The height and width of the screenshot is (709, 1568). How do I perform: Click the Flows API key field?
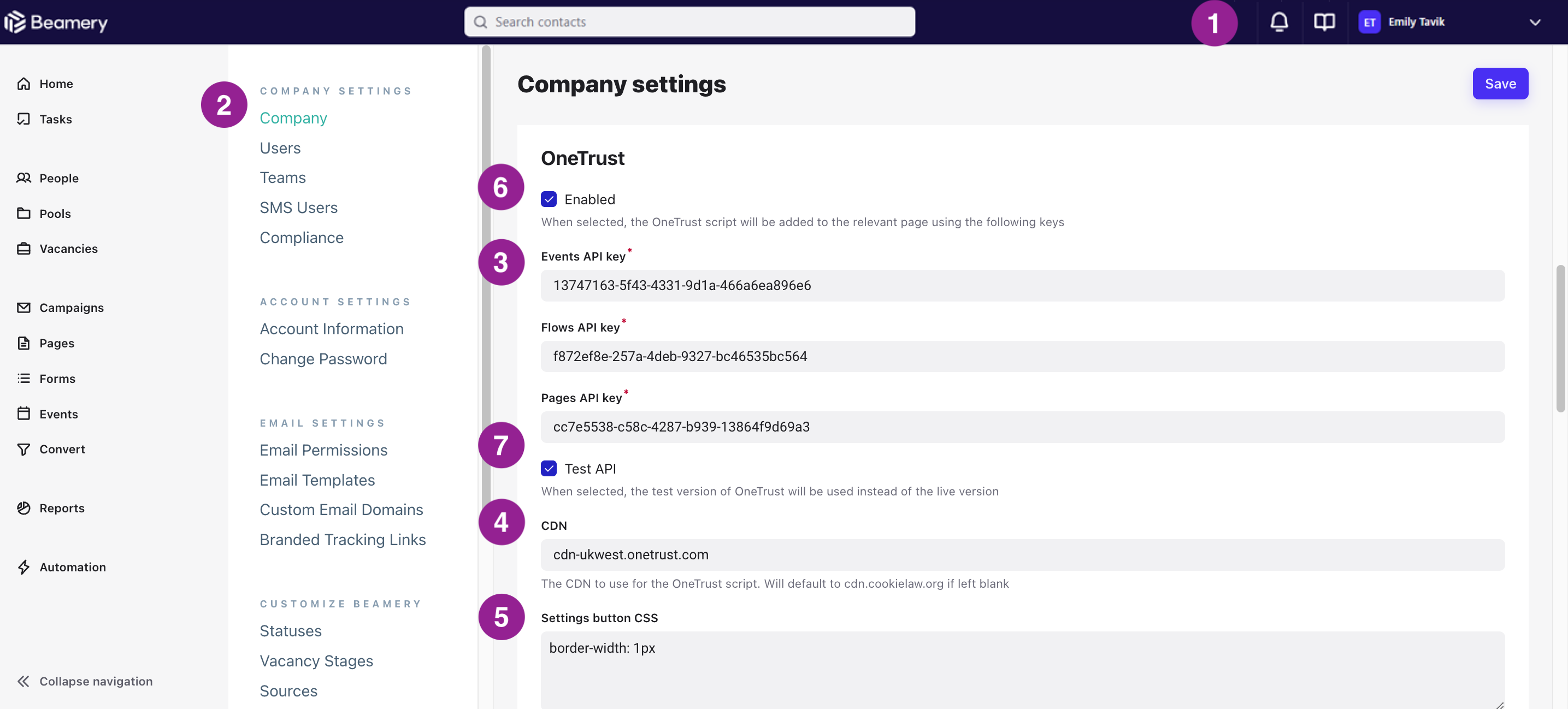tap(1022, 356)
